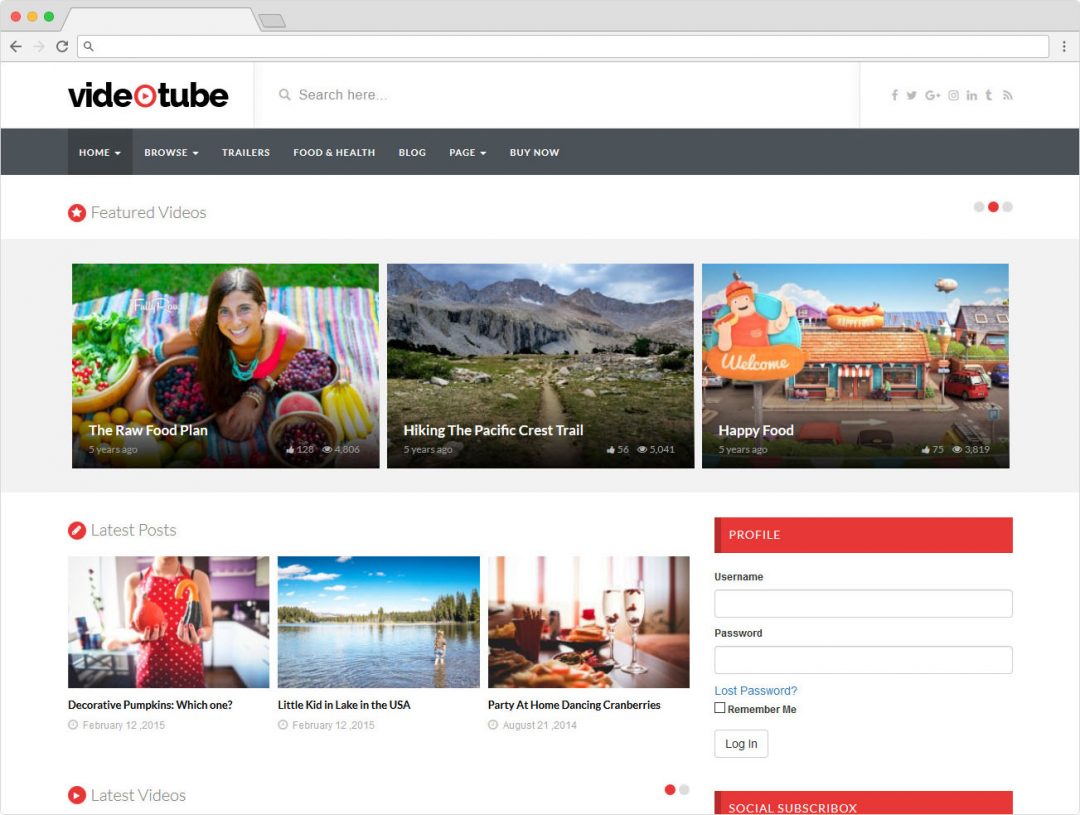Screen dimensions: 1080x815
Task: Select third Featured Videos carousel dot
Action: 1007,207
